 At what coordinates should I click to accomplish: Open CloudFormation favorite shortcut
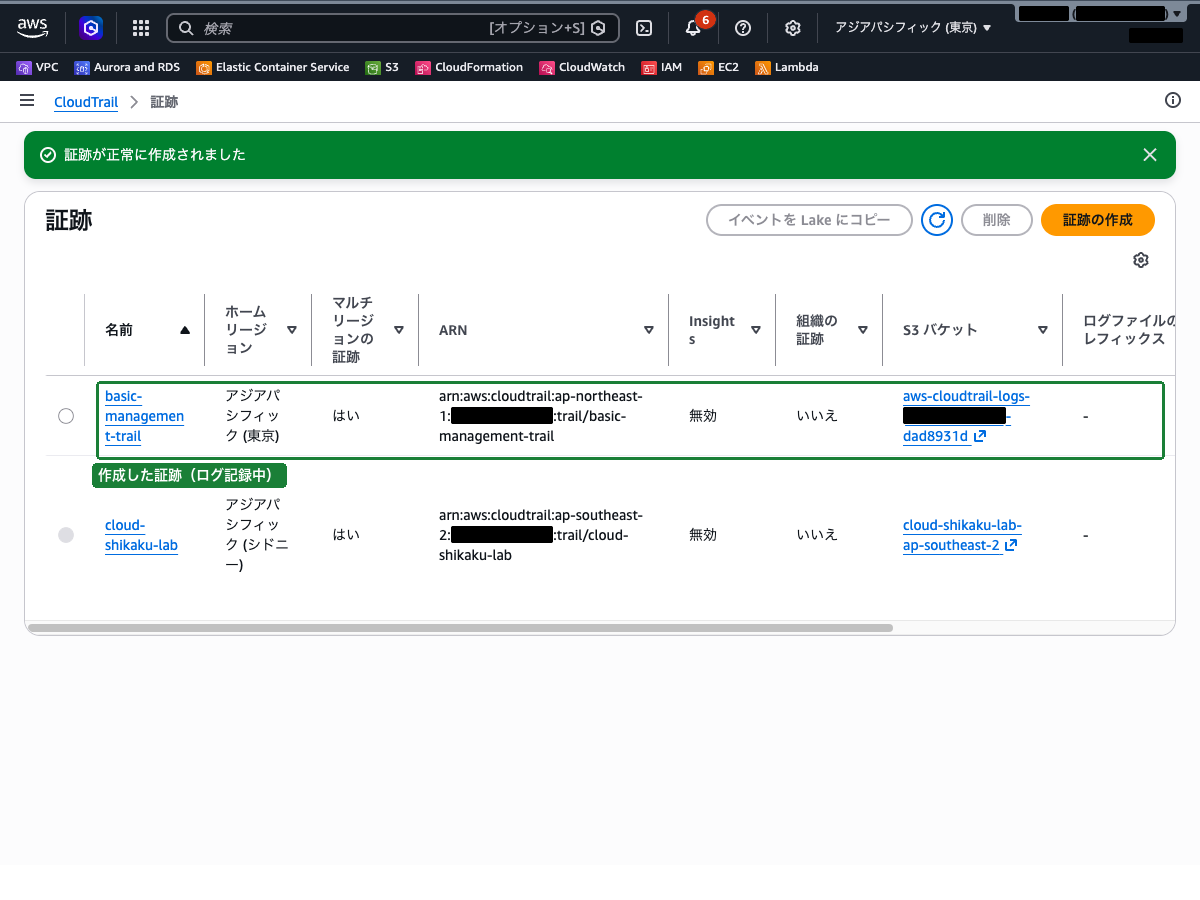469,67
